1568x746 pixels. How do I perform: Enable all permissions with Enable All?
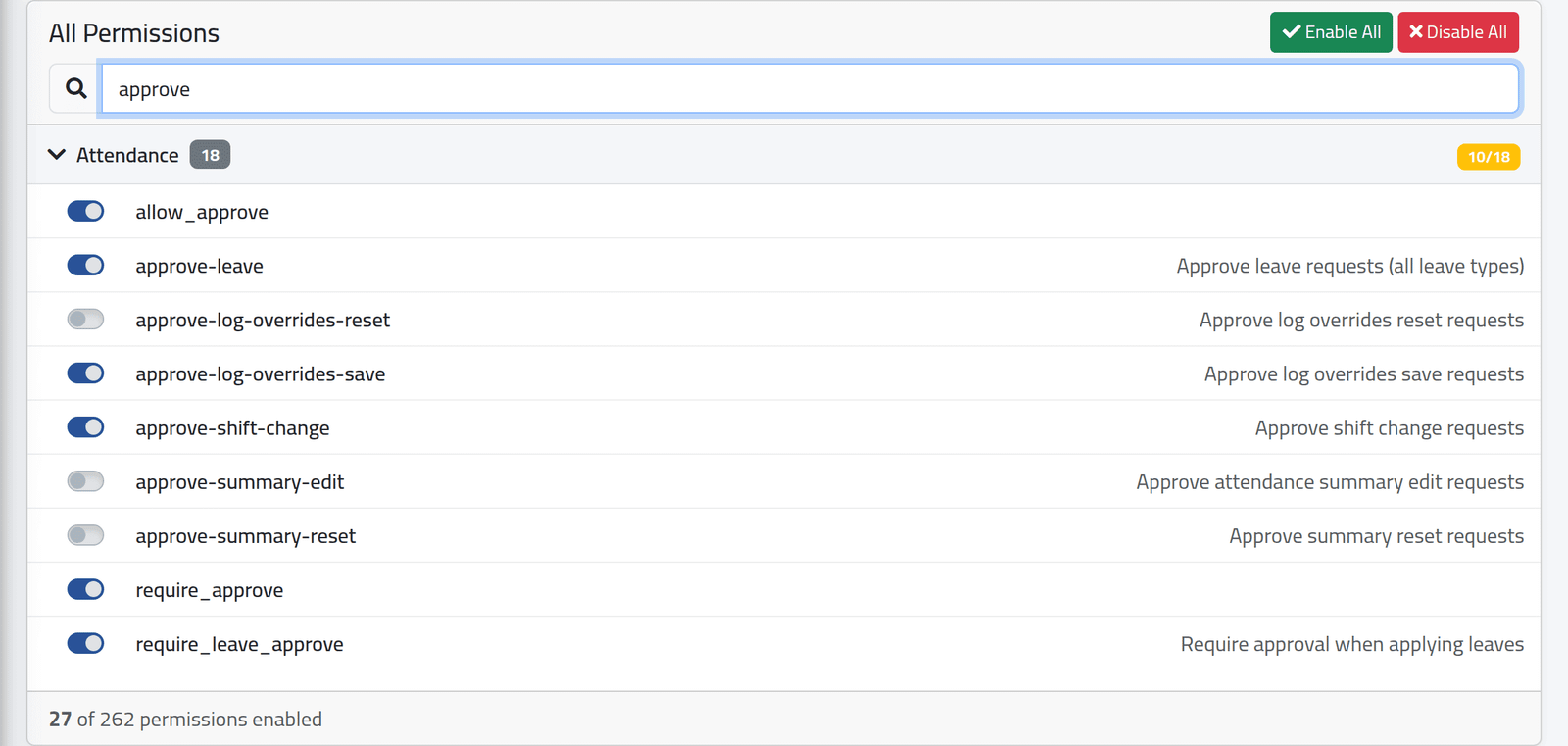1331,32
